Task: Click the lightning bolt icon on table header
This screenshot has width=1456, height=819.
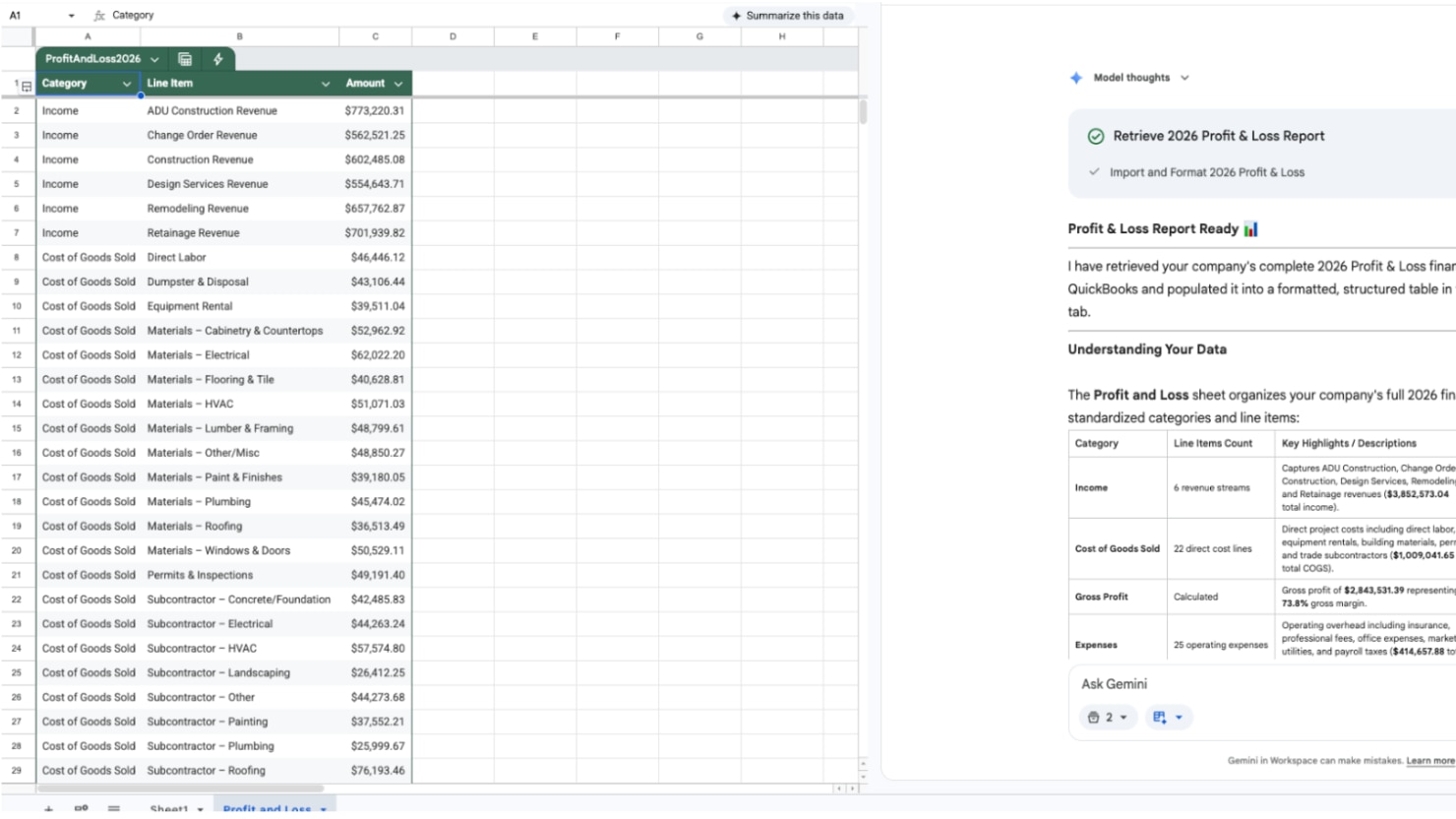Action: click(x=218, y=59)
